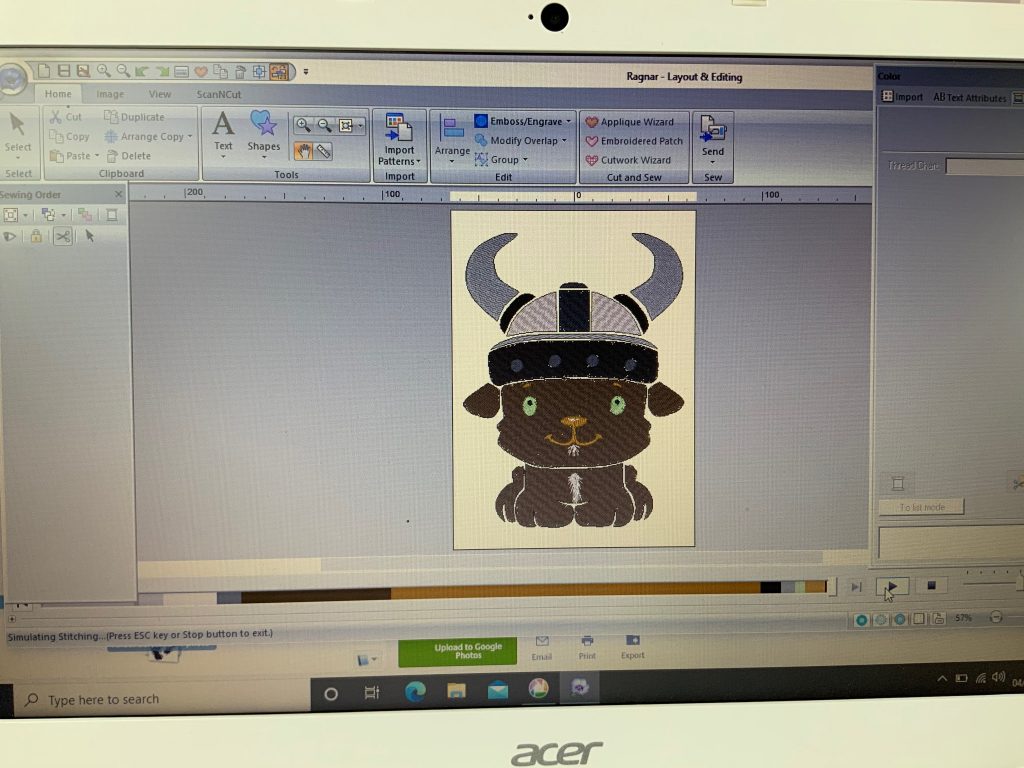This screenshot has width=1024, height=768.
Task: Open the Group dropdown
Action: 501,159
